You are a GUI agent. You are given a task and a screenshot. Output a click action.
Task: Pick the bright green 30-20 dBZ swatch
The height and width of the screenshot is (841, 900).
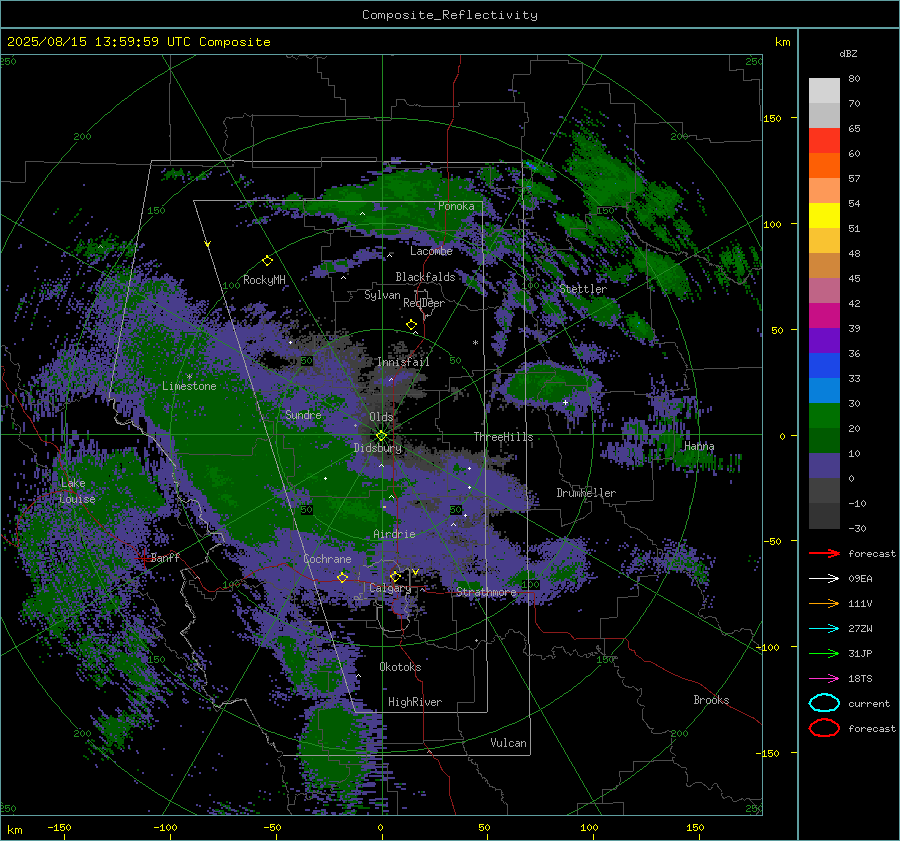(x=824, y=416)
